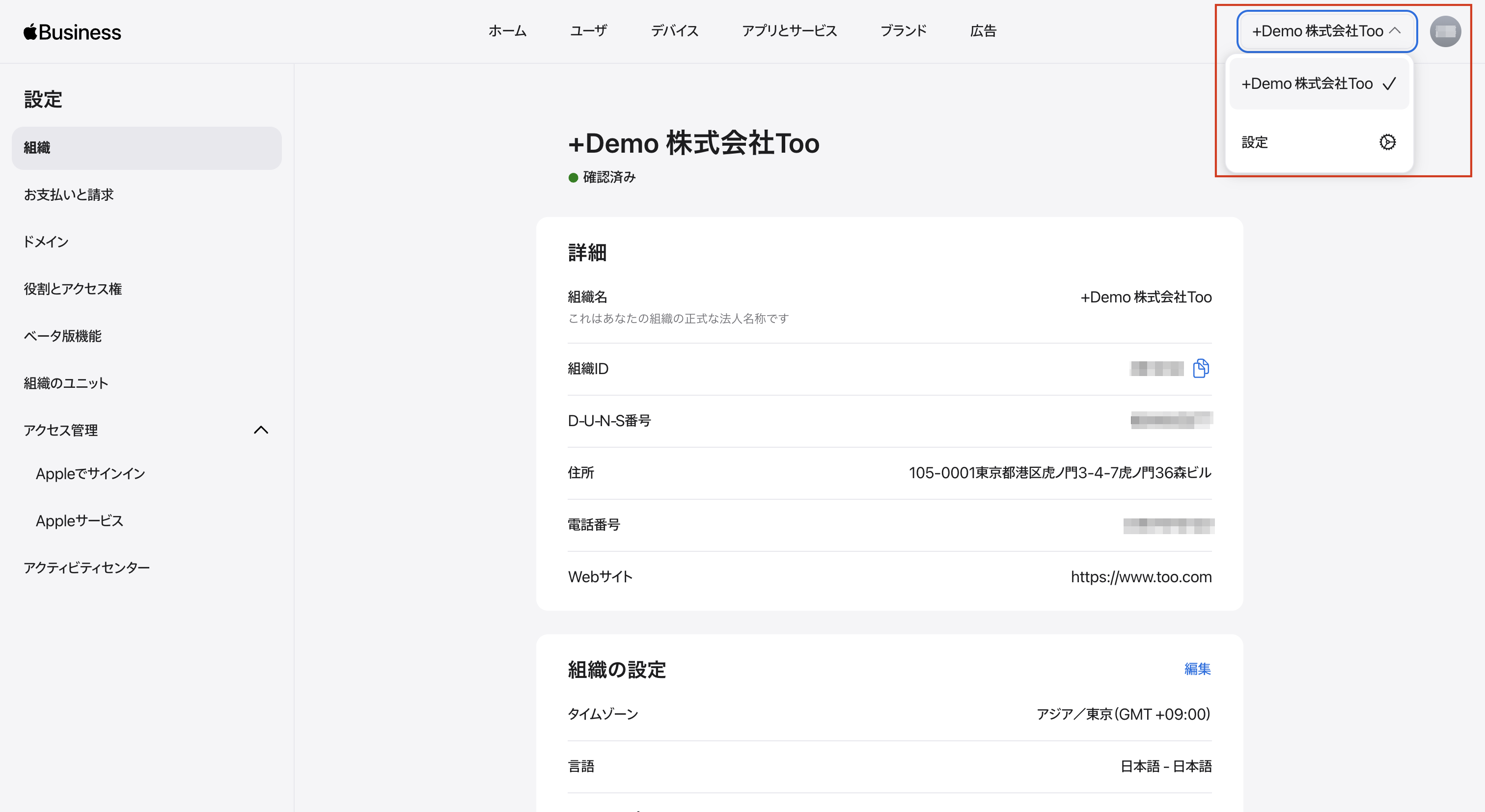Copy the 組織ID value

point(1201,368)
